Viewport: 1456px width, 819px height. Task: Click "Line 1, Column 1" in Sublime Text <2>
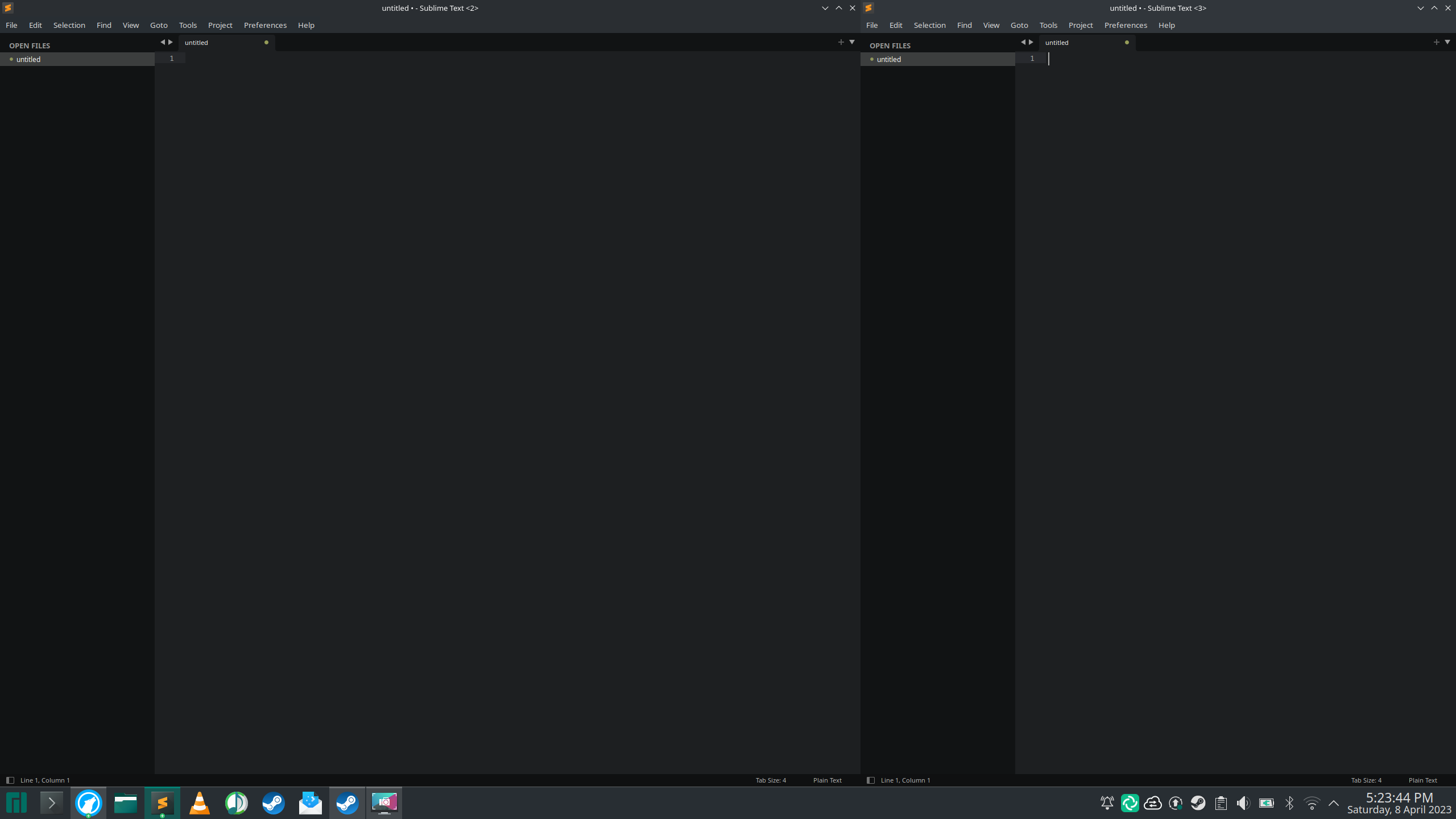45,780
